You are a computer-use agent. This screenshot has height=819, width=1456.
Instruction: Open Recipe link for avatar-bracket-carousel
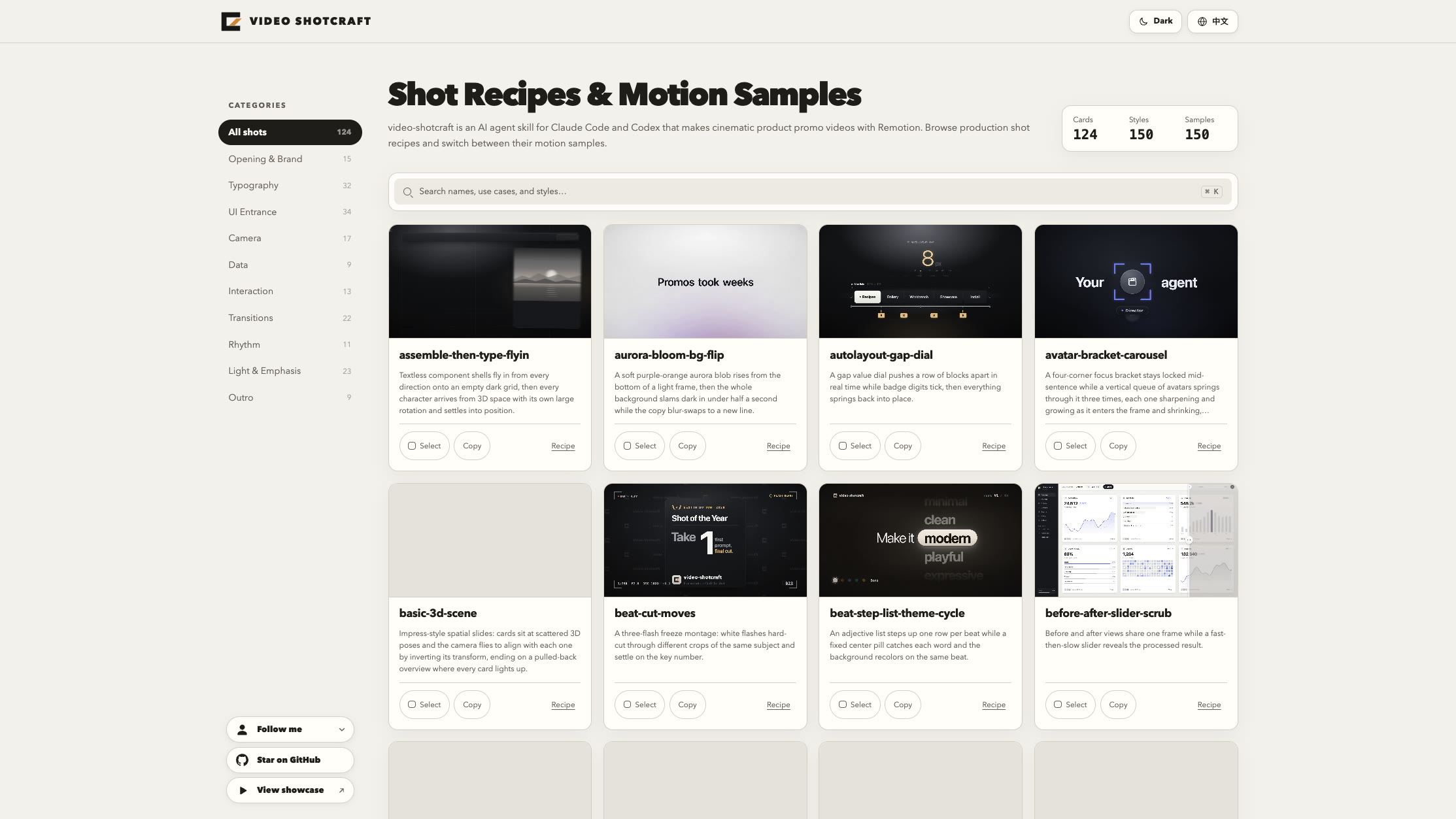pyautogui.click(x=1209, y=446)
